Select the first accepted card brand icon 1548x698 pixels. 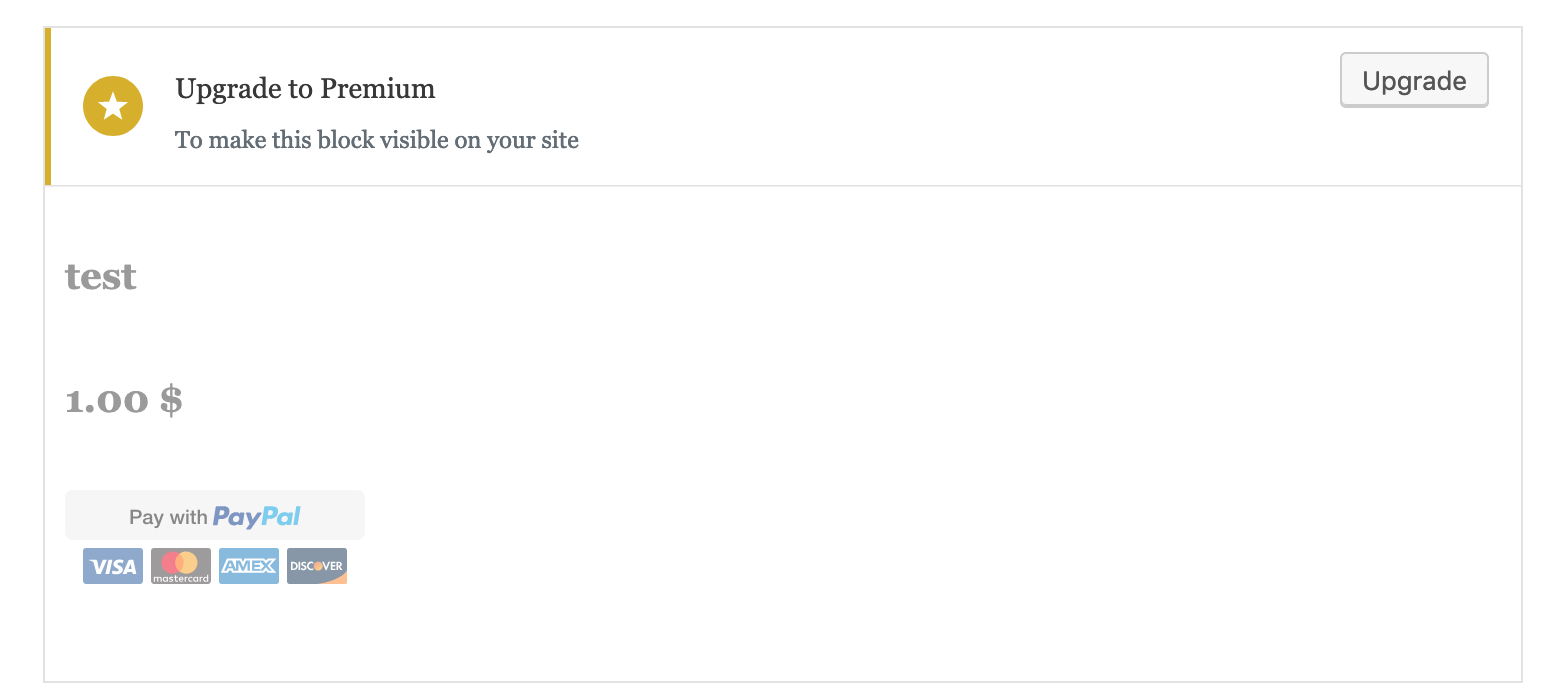(112, 565)
